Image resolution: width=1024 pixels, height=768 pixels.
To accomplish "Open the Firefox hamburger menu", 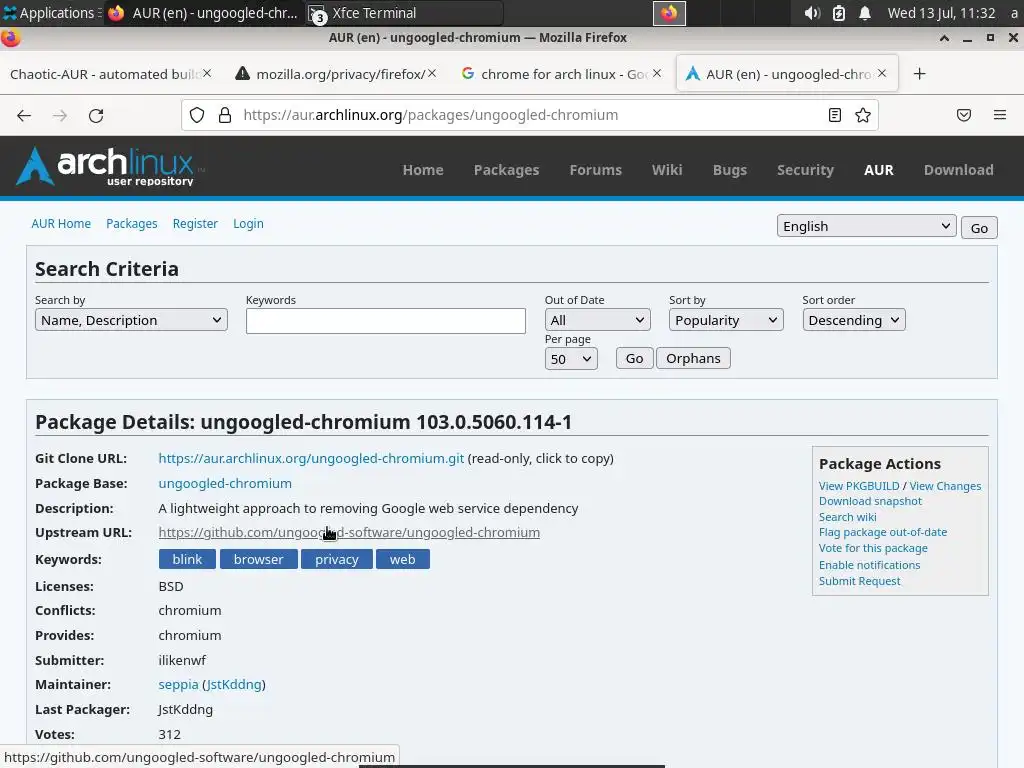I will 1000,116.
